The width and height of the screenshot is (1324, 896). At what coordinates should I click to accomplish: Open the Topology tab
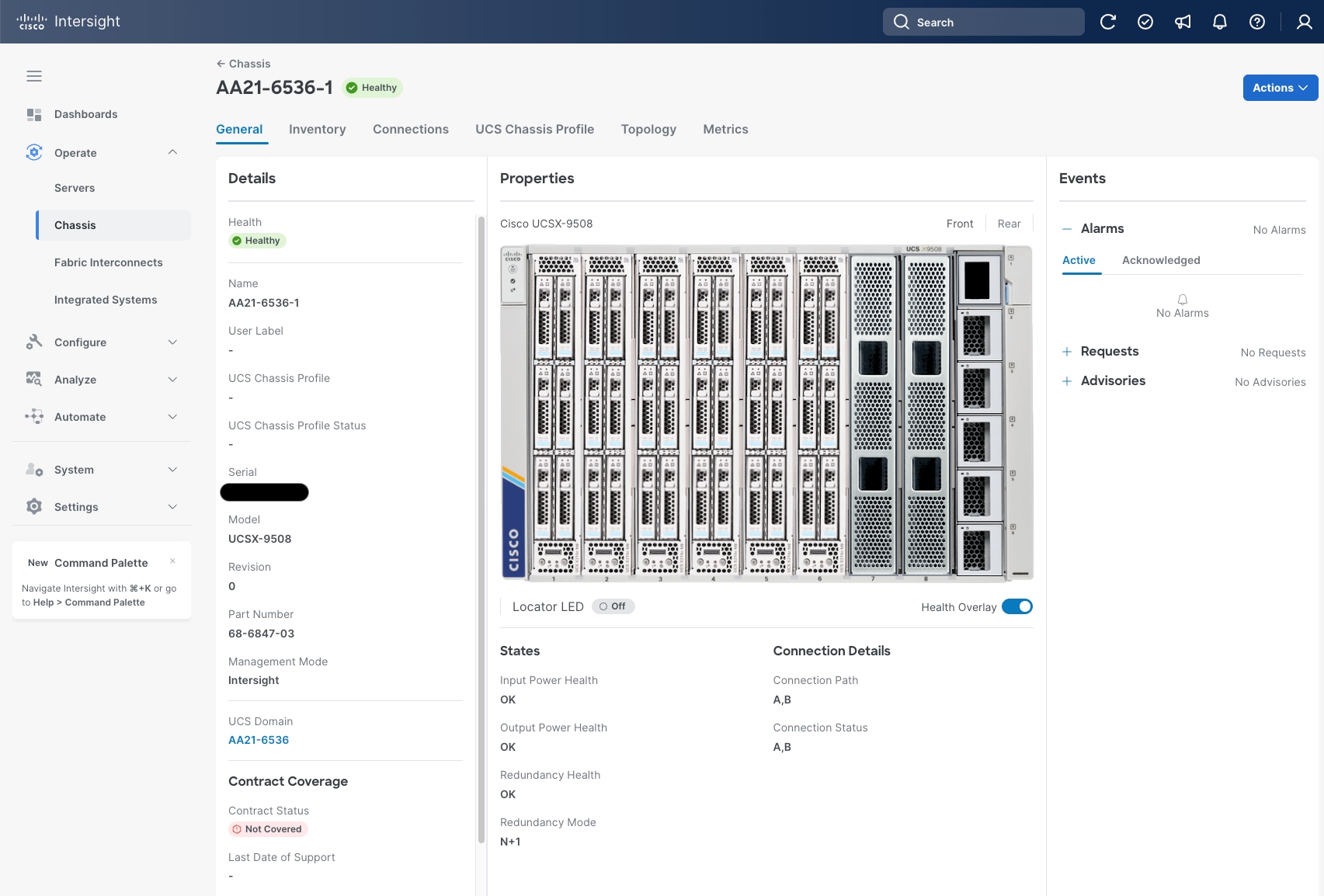(648, 129)
